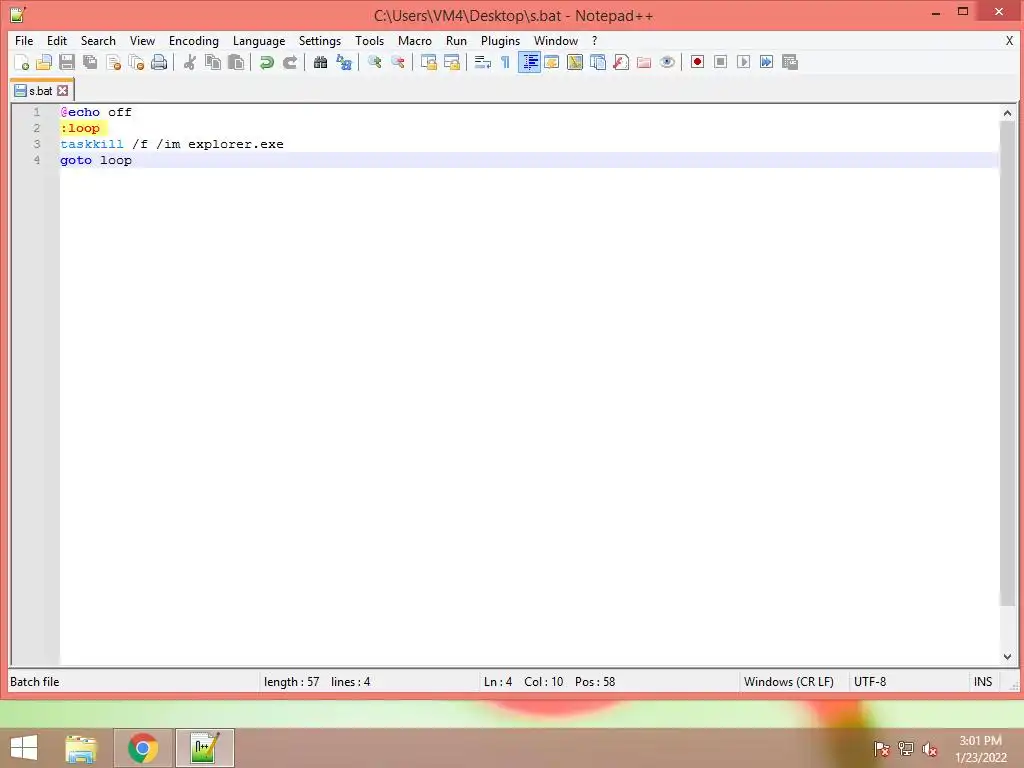Image resolution: width=1024 pixels, height=768 pixels.
Task: Click the 'taskkill /f /im explorer.exe' line
Action: coord(172,144)
